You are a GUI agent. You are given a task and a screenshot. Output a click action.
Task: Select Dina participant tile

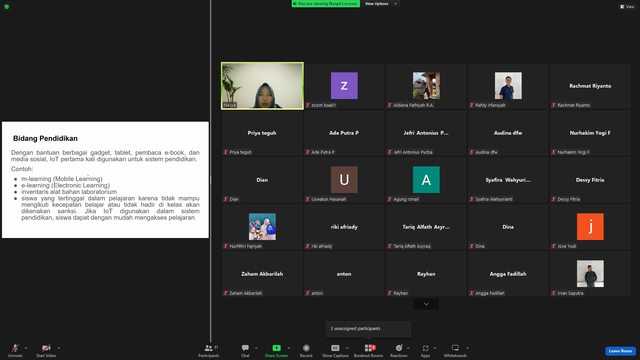508,227
